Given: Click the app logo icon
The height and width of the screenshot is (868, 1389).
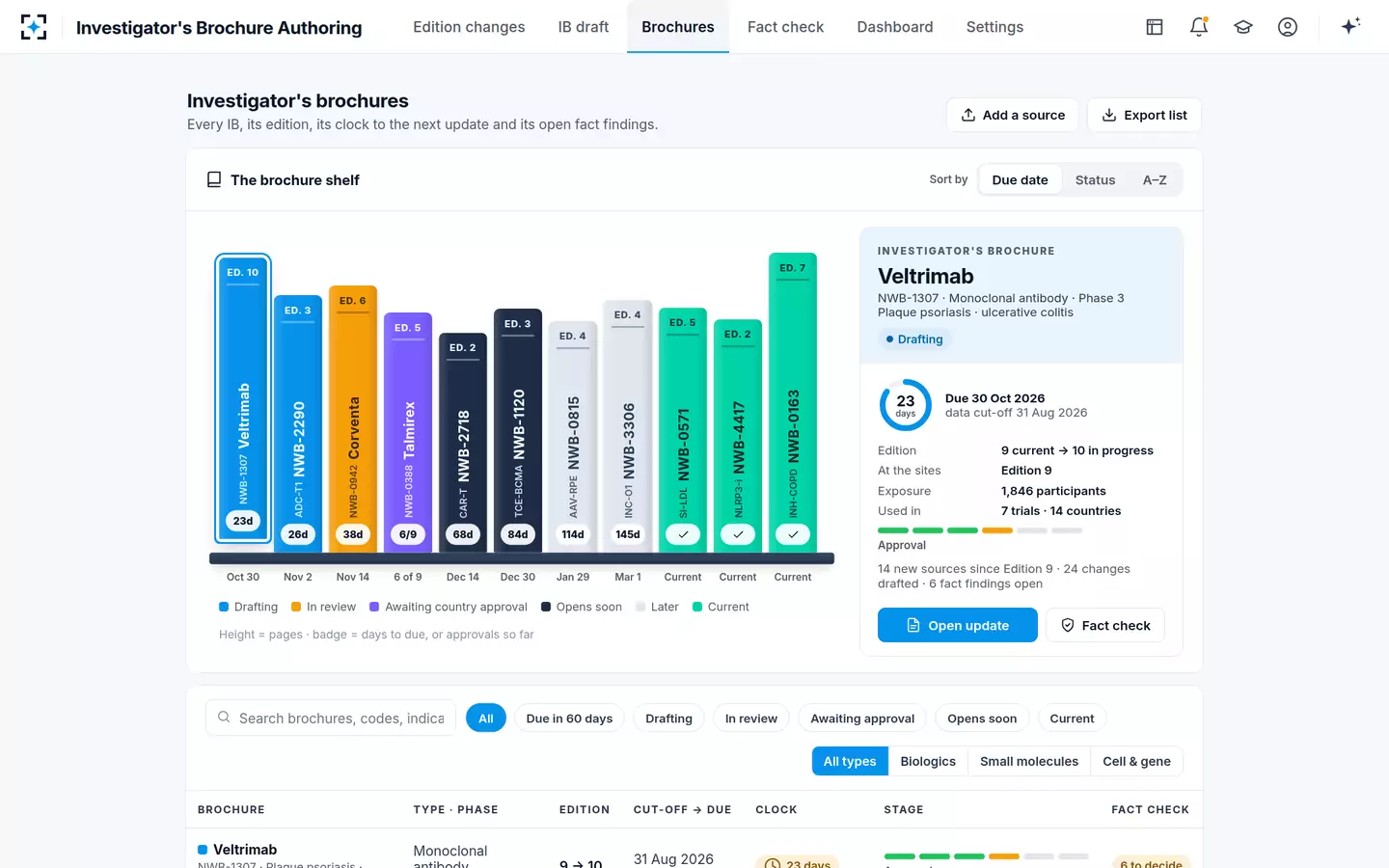Looking at the screenshot, I should tap(34, 27).
